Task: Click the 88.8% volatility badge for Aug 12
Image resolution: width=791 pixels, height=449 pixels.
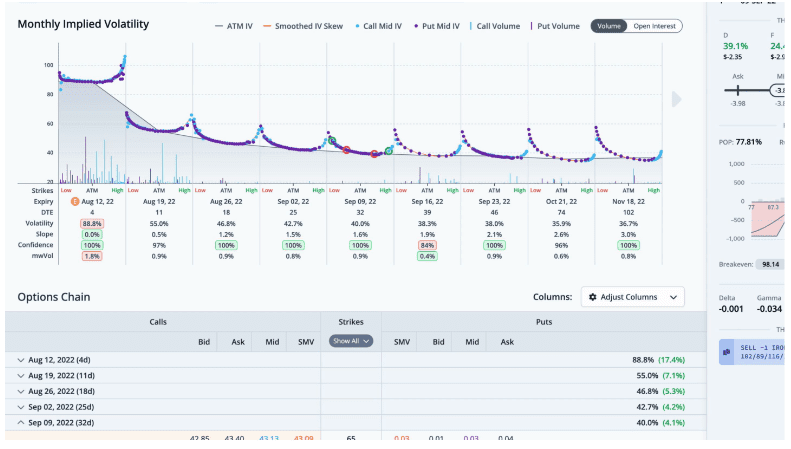Action: 91,223
